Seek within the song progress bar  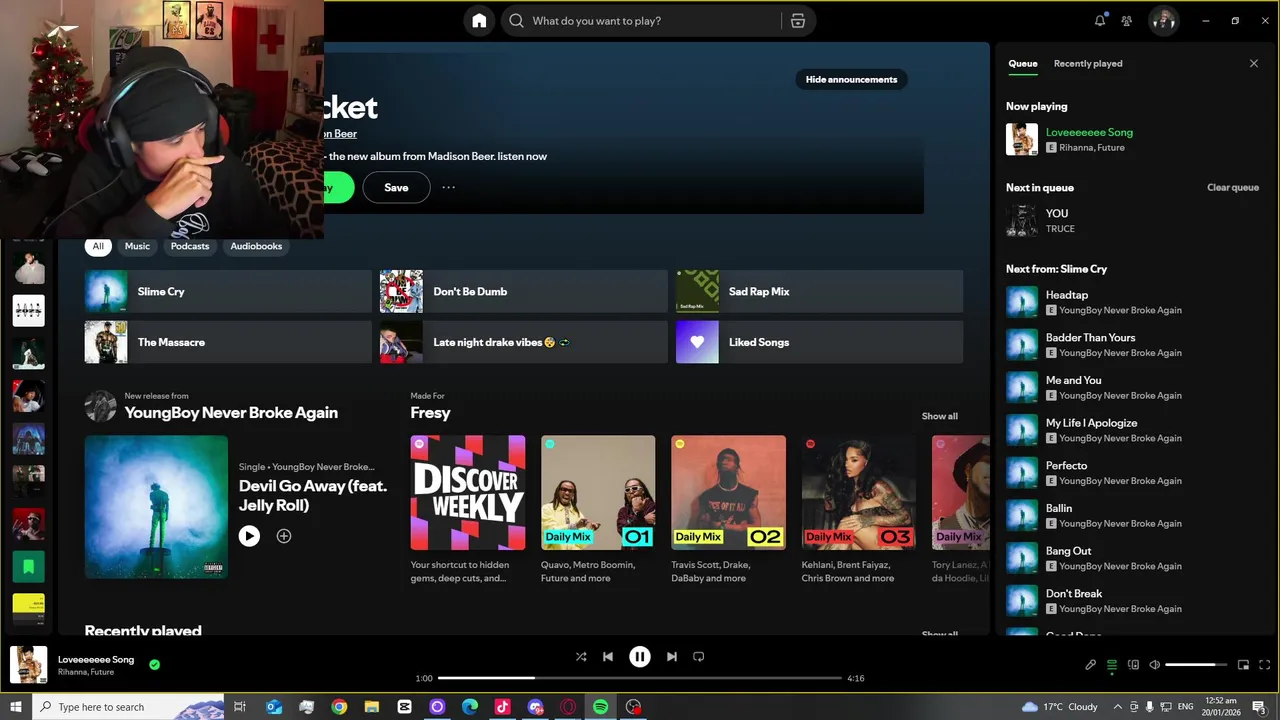point(640,678)
